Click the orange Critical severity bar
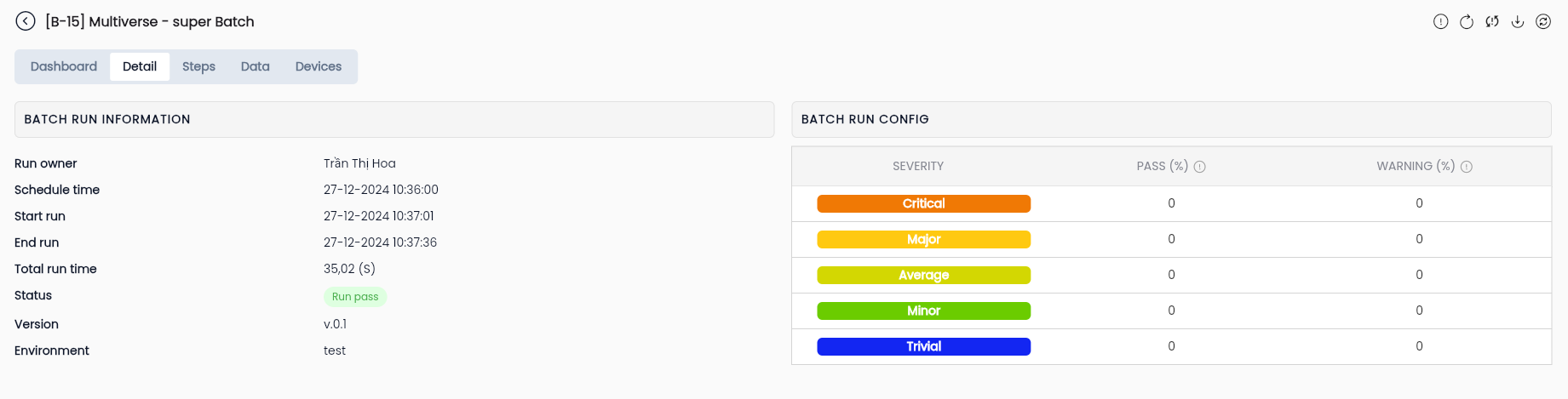 coord(923,203)
